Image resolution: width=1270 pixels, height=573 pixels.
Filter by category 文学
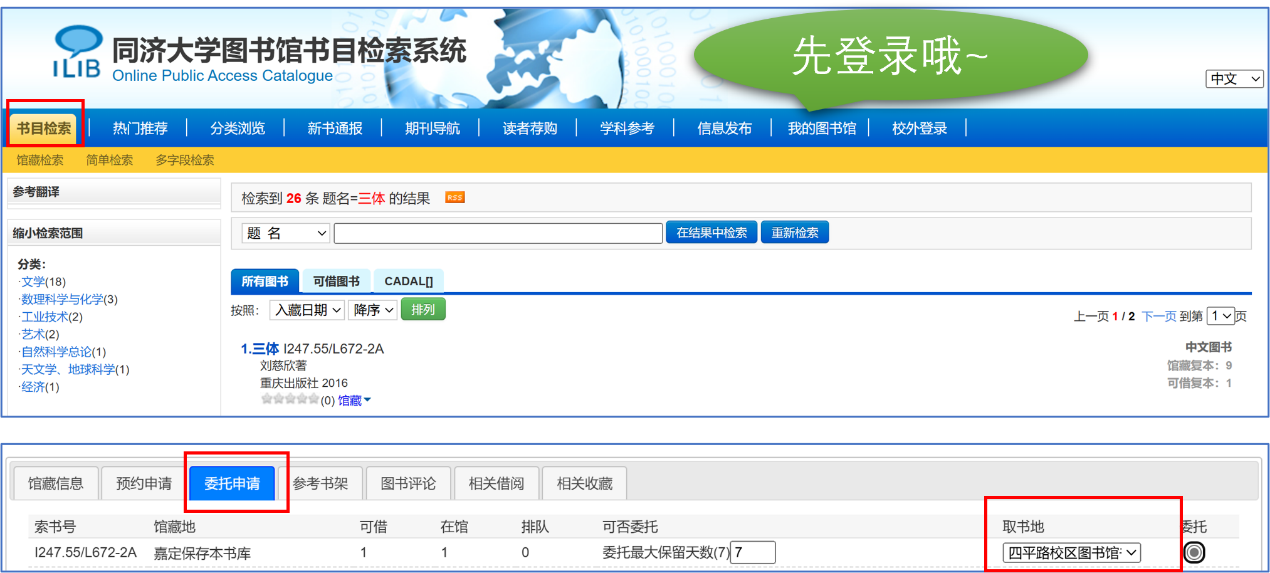[x=33, y=282]
